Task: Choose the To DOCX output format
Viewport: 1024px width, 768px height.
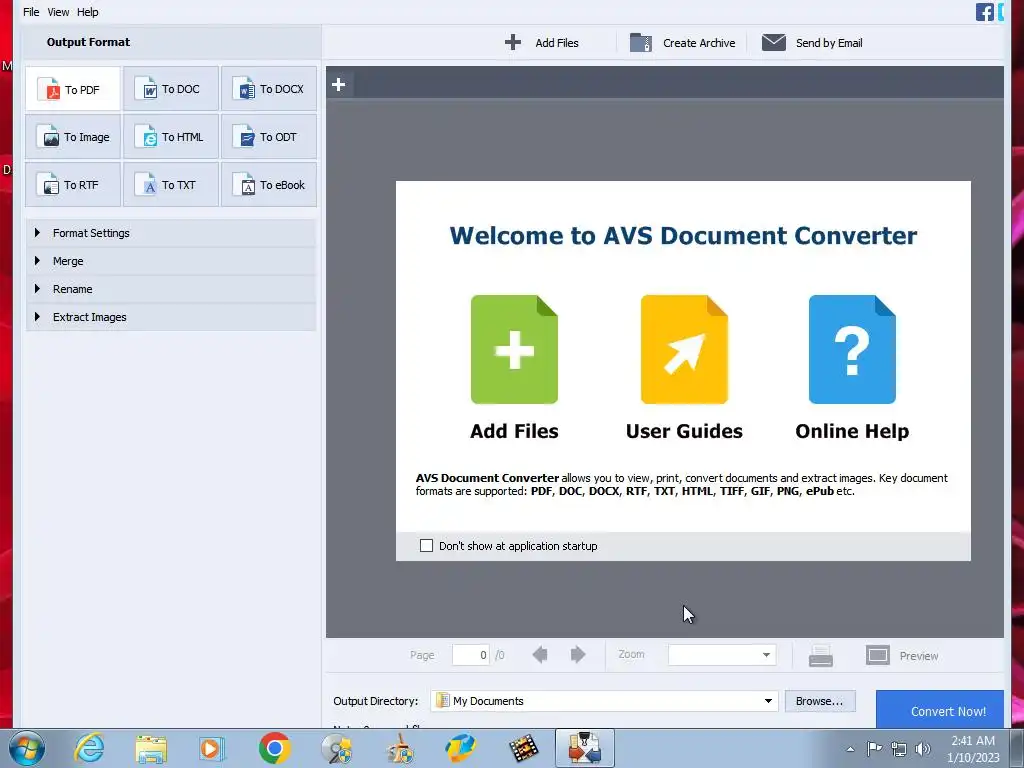Action: tap(269, 89)
